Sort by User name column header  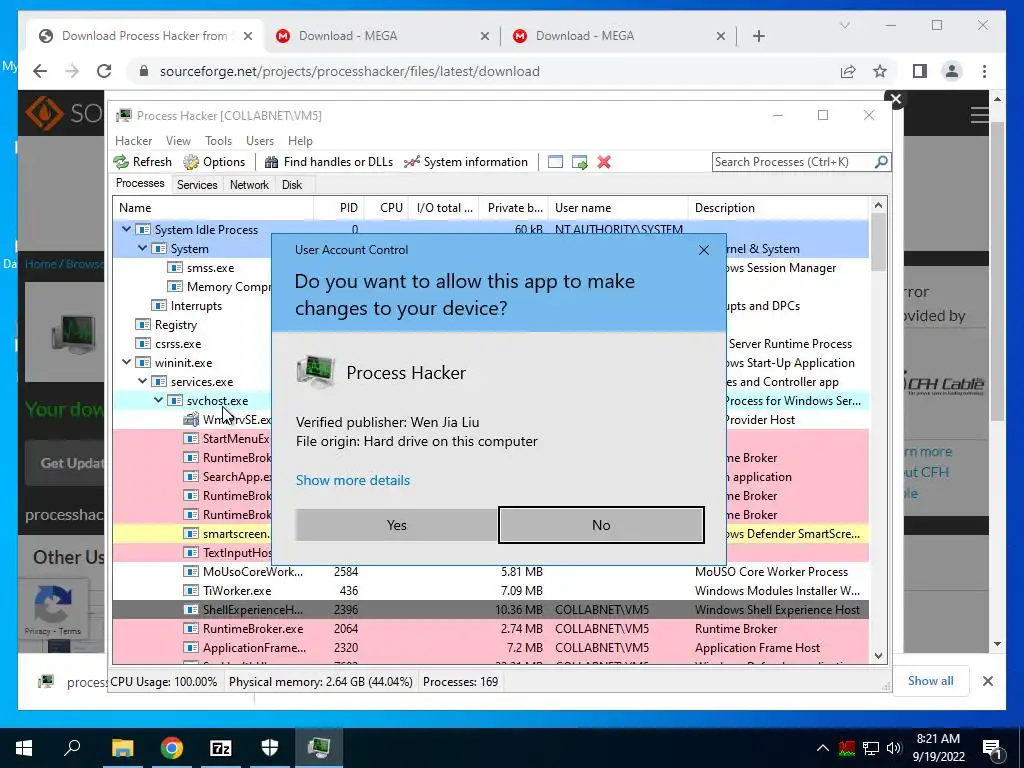point(618,208)
